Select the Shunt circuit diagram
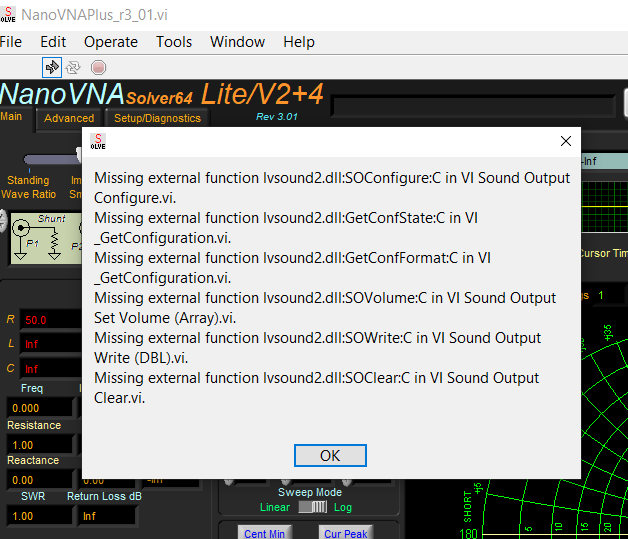Viewport: 628px width, 539px height. click(x=46, y=238)
